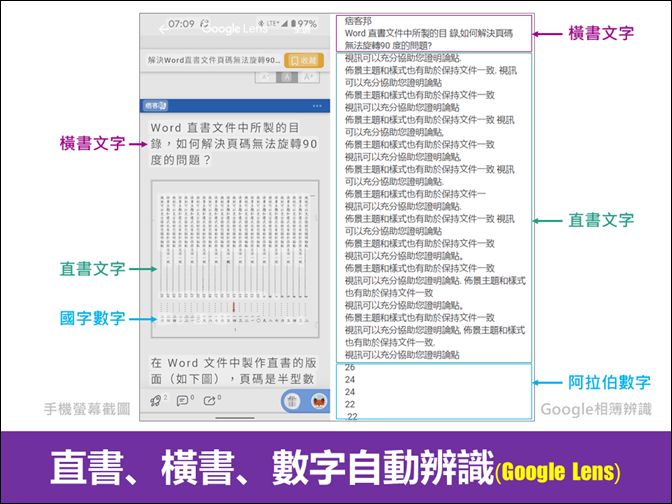Tap the rocket boost icon with count 2
The image size is (672, 504).
[x=155, y=401]
